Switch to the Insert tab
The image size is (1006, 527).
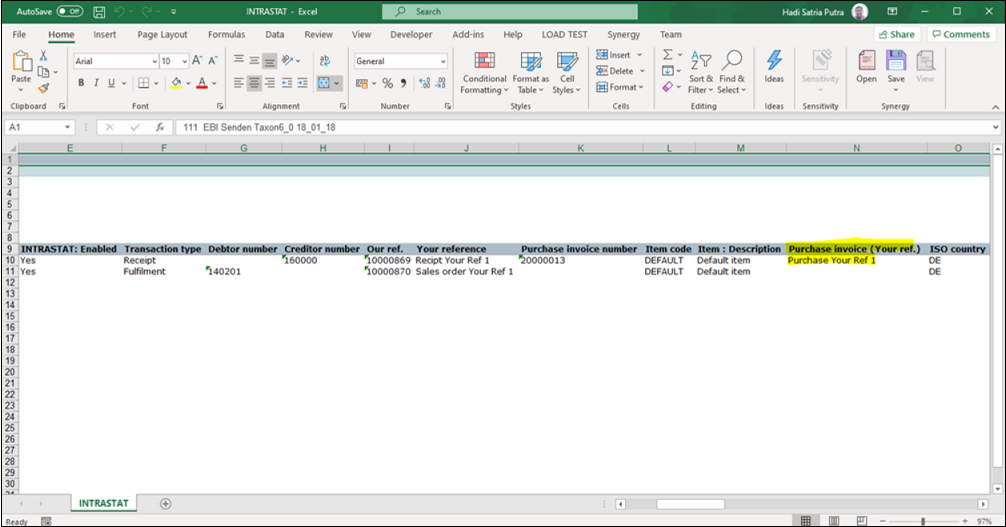[105, 34]
